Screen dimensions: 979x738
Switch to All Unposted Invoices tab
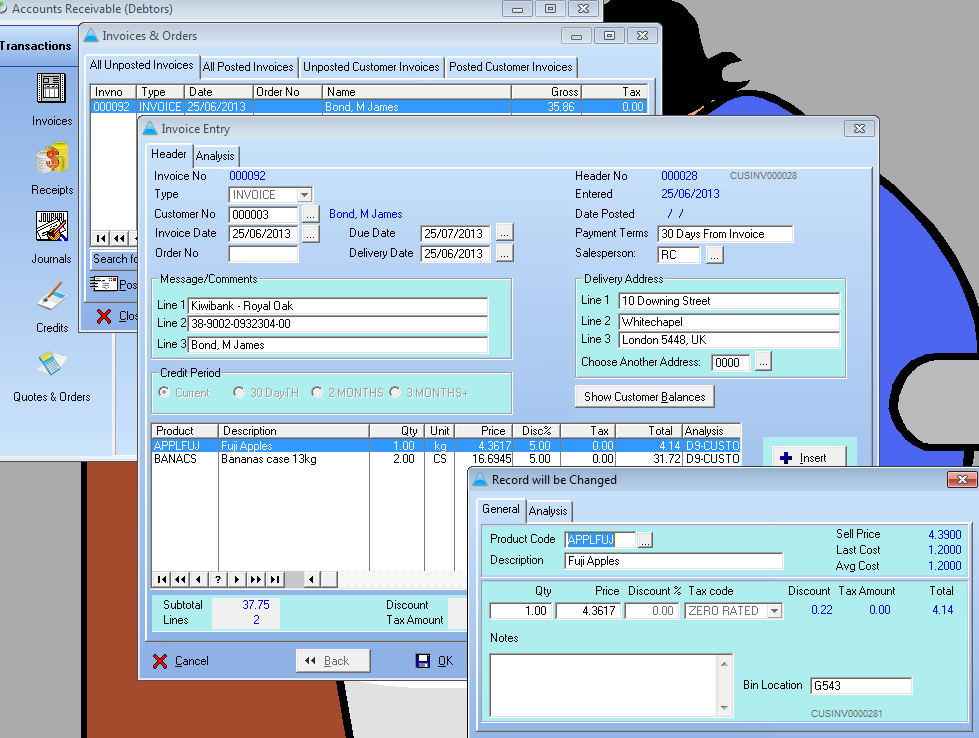click(142, 65)
